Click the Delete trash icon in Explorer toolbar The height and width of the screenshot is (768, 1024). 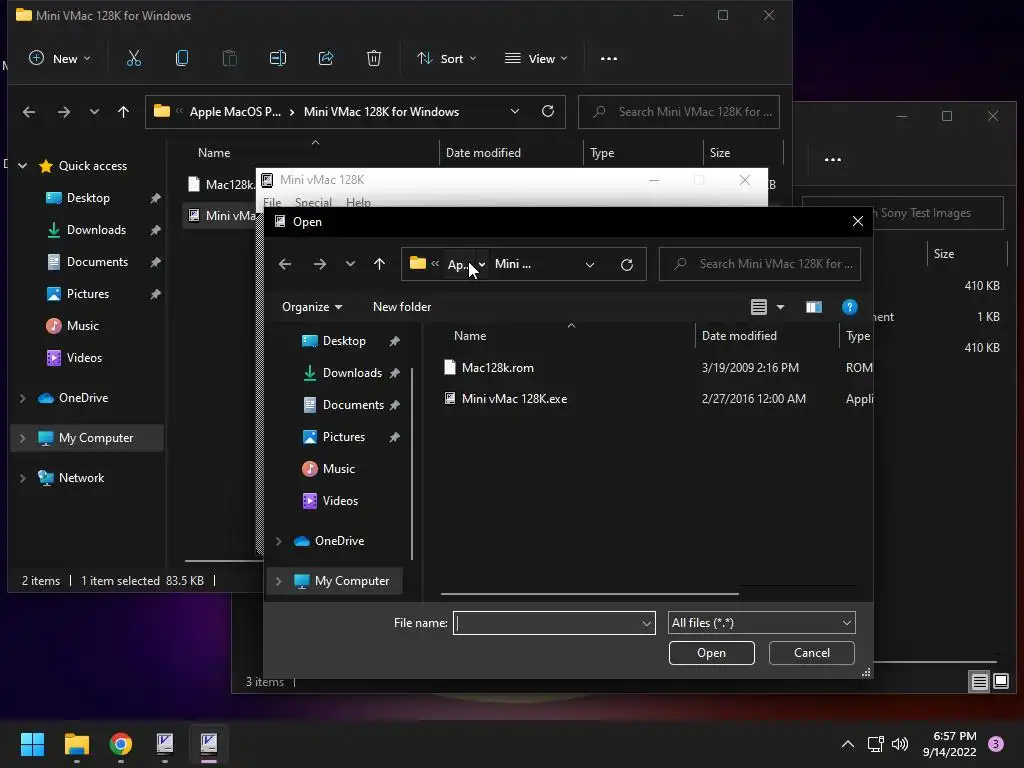(374, 59)
